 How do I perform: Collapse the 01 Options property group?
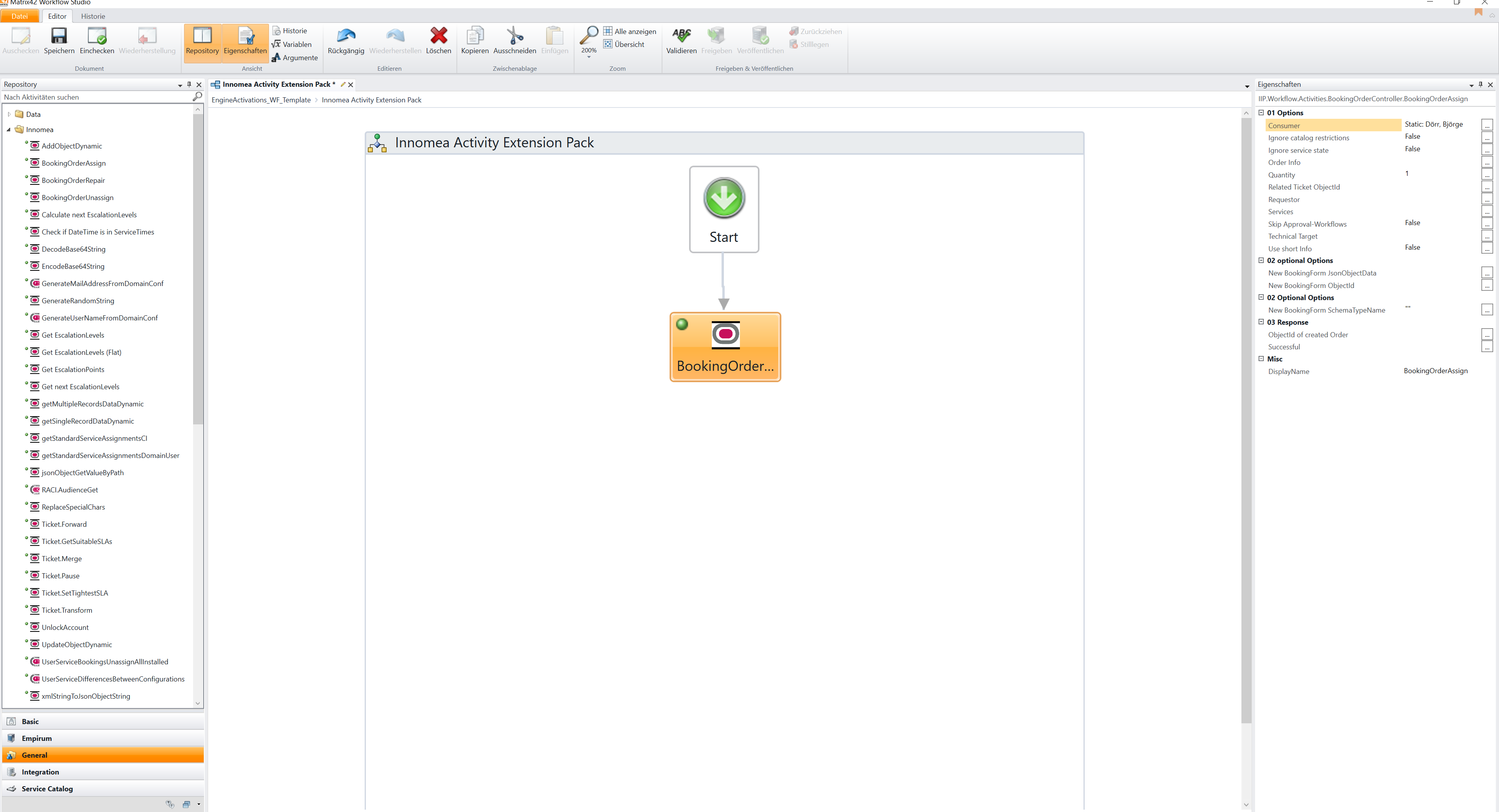[1261, 113]
